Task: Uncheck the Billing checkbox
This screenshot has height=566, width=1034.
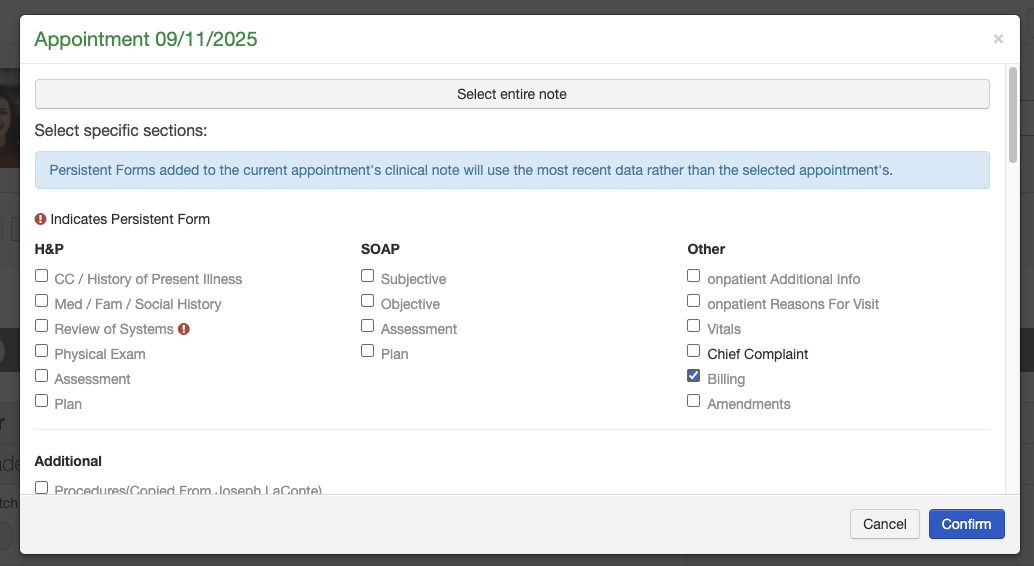Action: click(694, 376)
